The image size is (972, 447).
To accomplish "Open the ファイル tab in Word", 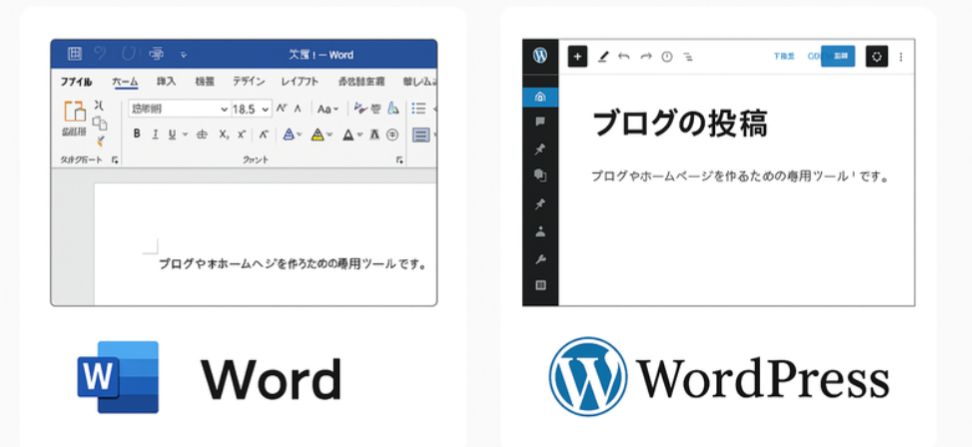I will click(76, 81).
